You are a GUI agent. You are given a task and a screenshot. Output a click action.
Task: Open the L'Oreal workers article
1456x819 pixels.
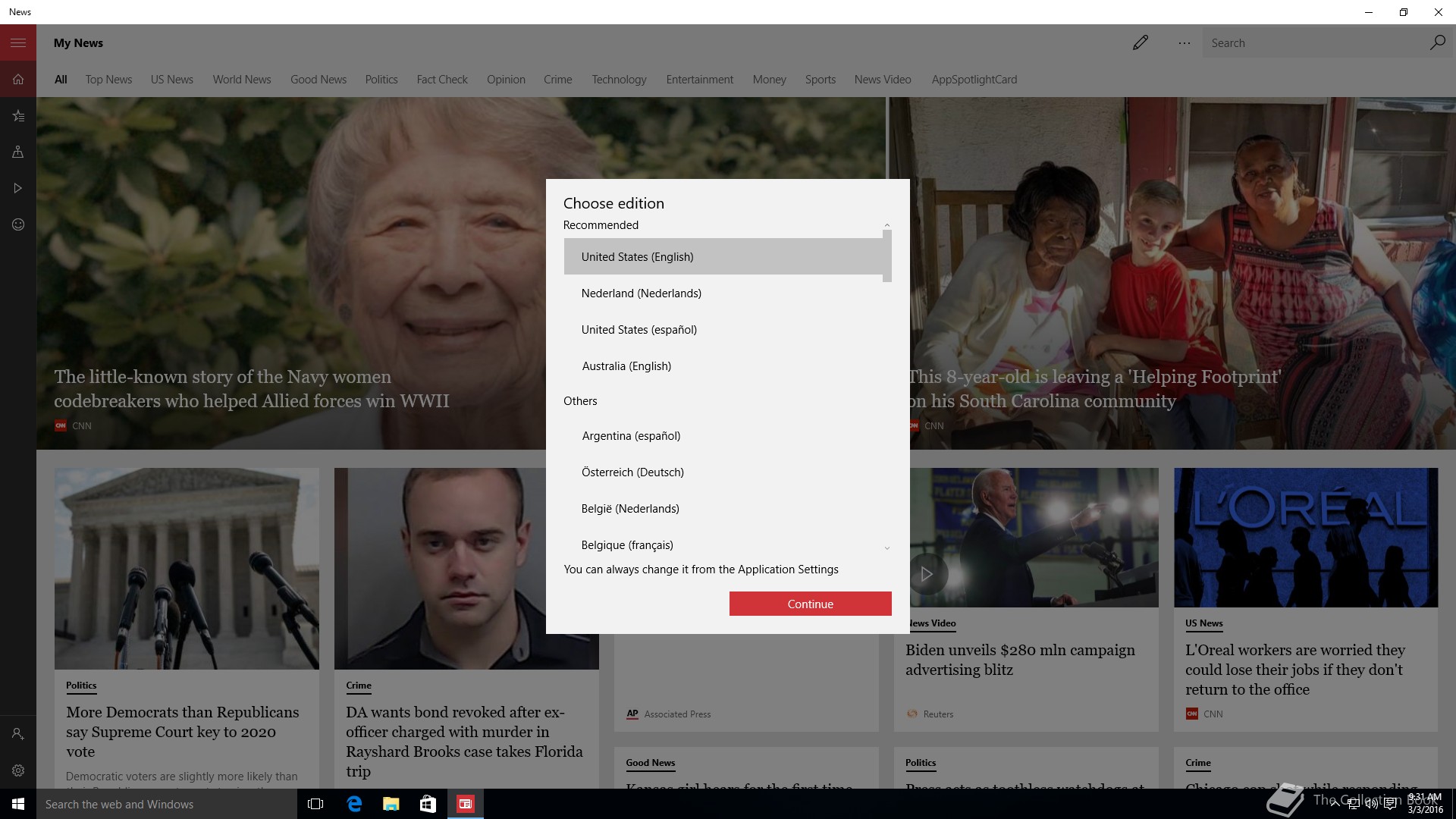(1295, 670)
